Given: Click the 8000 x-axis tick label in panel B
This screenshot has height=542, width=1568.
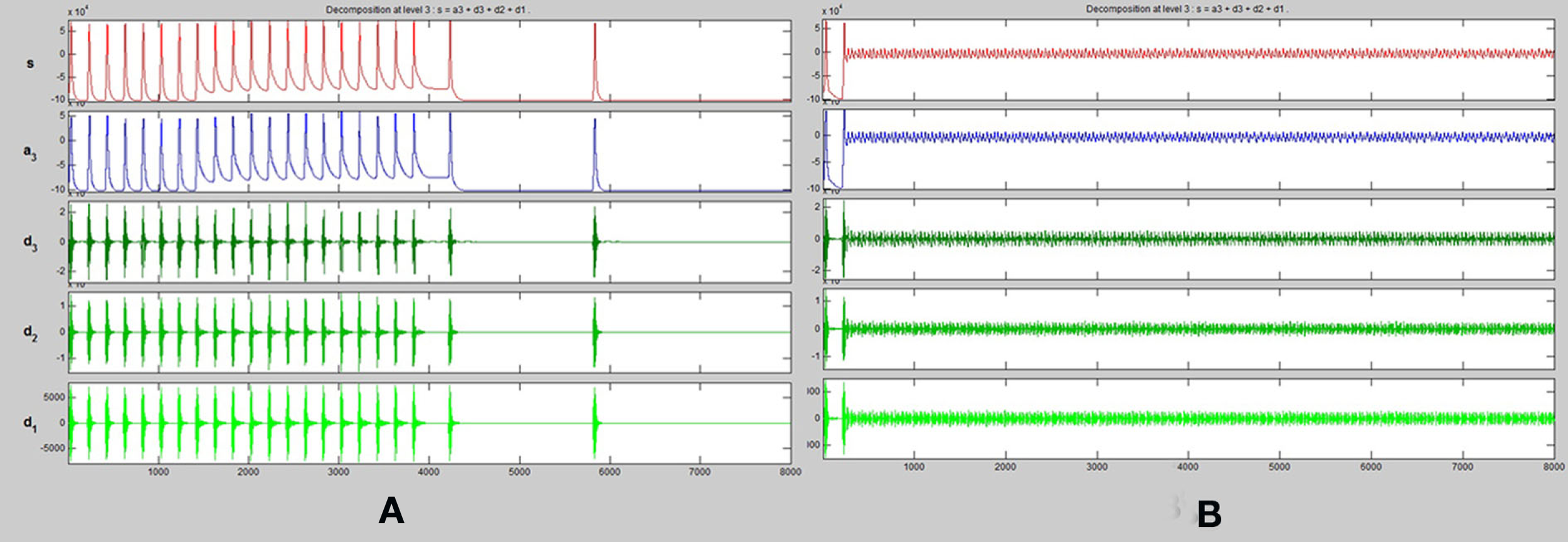Looking at the screenshot, I should click(x=1554, y=467).
